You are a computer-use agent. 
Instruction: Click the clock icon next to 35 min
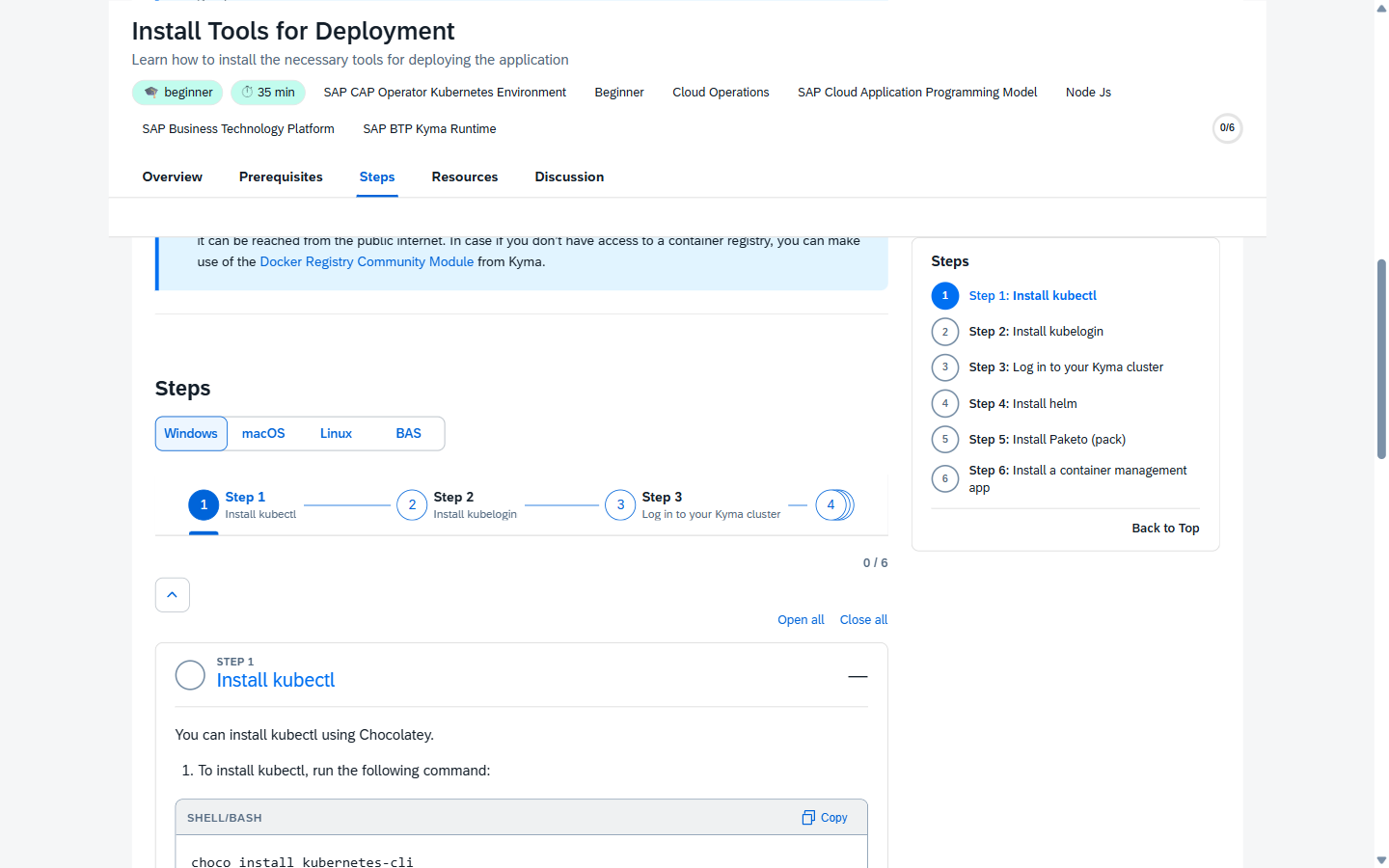click(x=247, y=92)
